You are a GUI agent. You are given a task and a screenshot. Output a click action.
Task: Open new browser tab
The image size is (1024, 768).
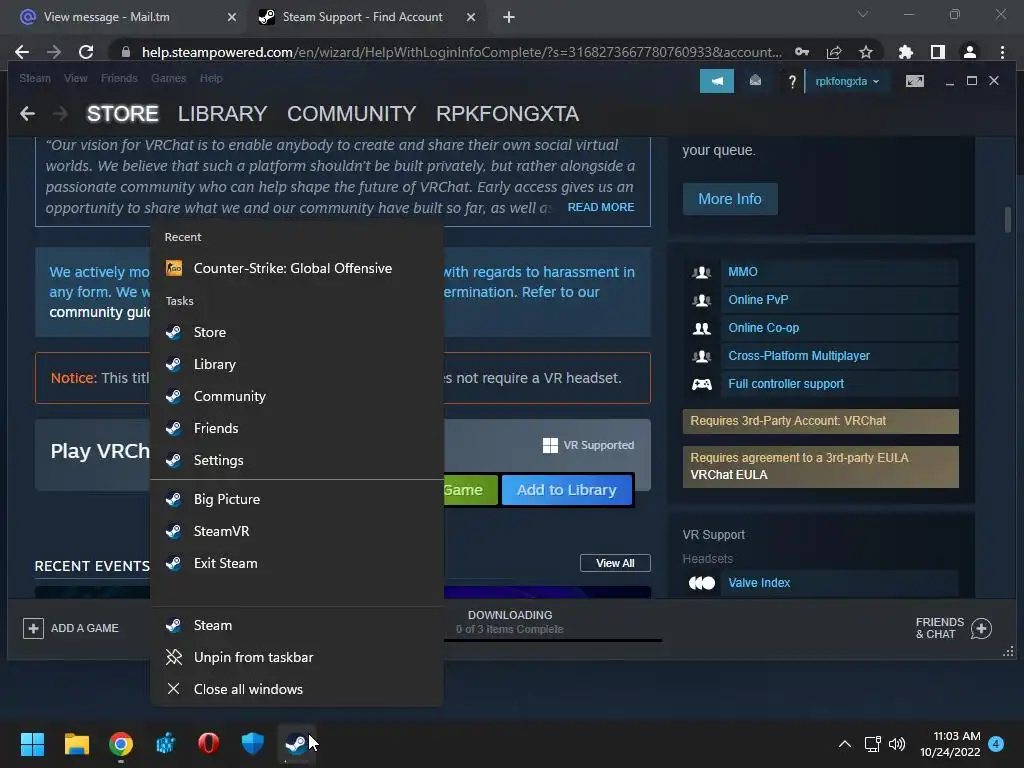click(x=509, y=17)
